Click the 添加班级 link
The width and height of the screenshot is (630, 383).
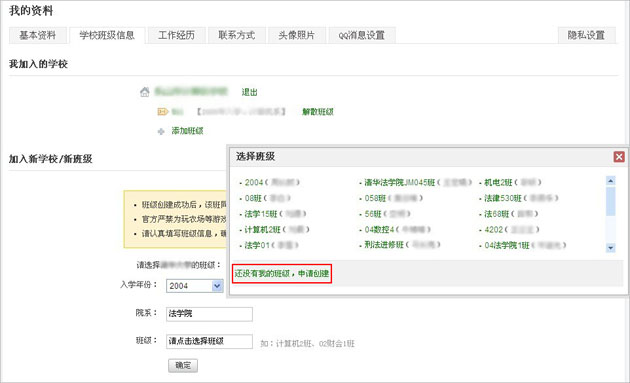point(187,131)
